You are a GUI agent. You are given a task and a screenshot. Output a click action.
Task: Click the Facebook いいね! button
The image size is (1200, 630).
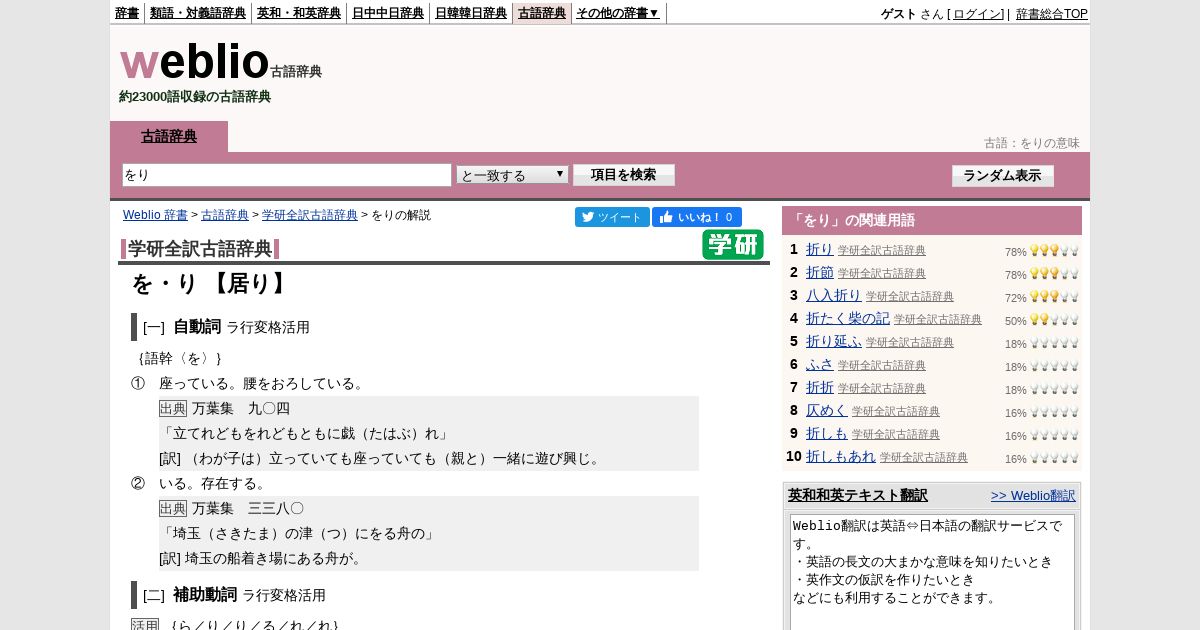click(x=697, y=217)
